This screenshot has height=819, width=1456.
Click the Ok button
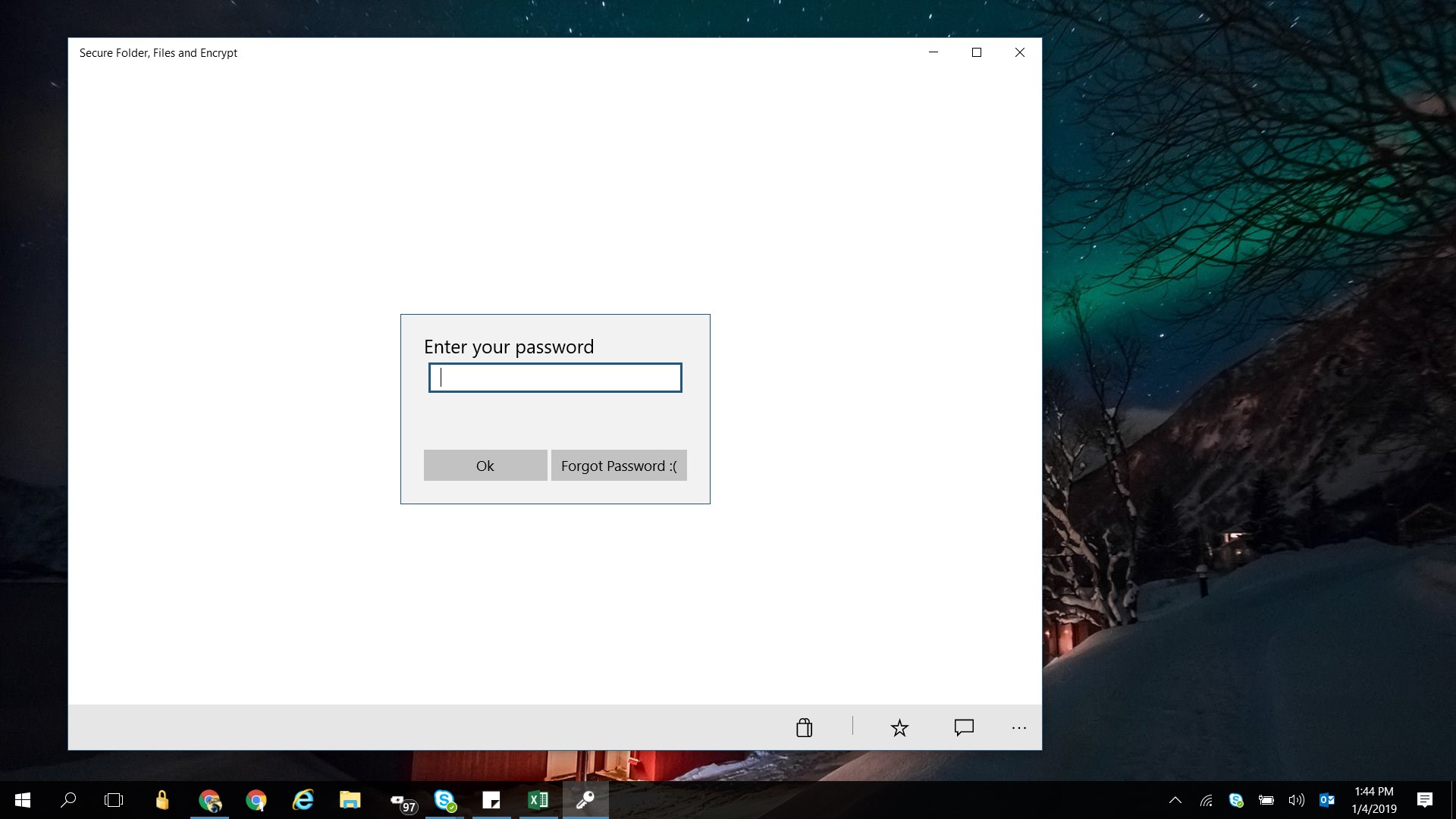click(485, 466)
